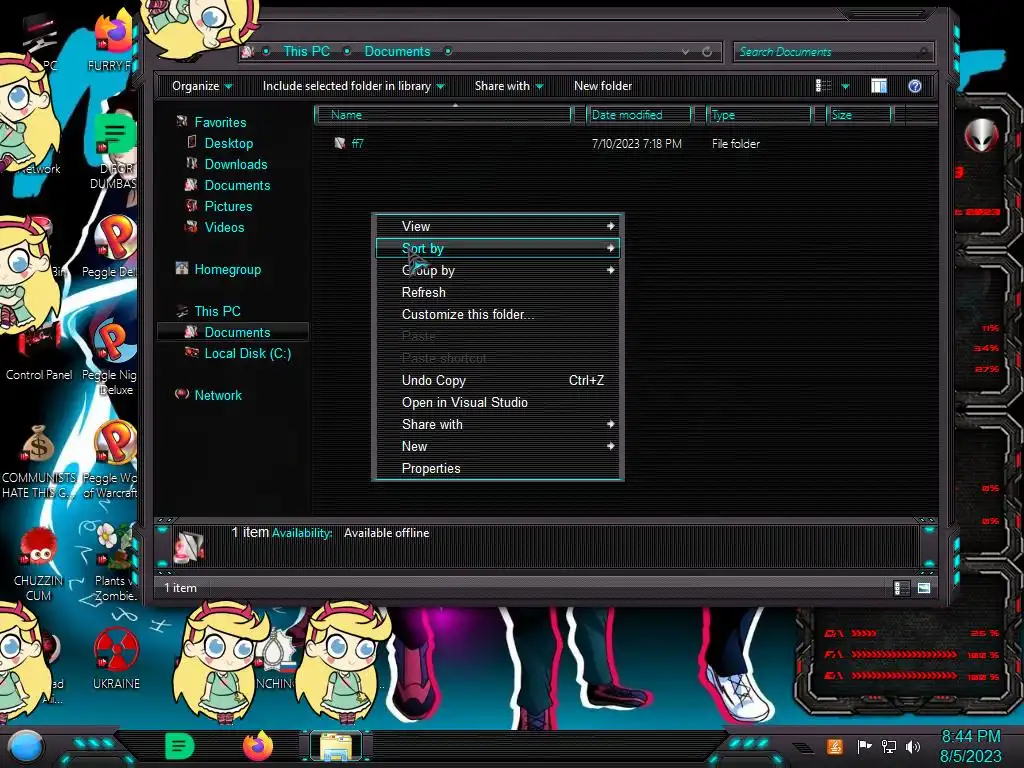Open Documents under Favorites
Image resolution: width=1024 pixels, height=768 pixels.
[237, 185]
